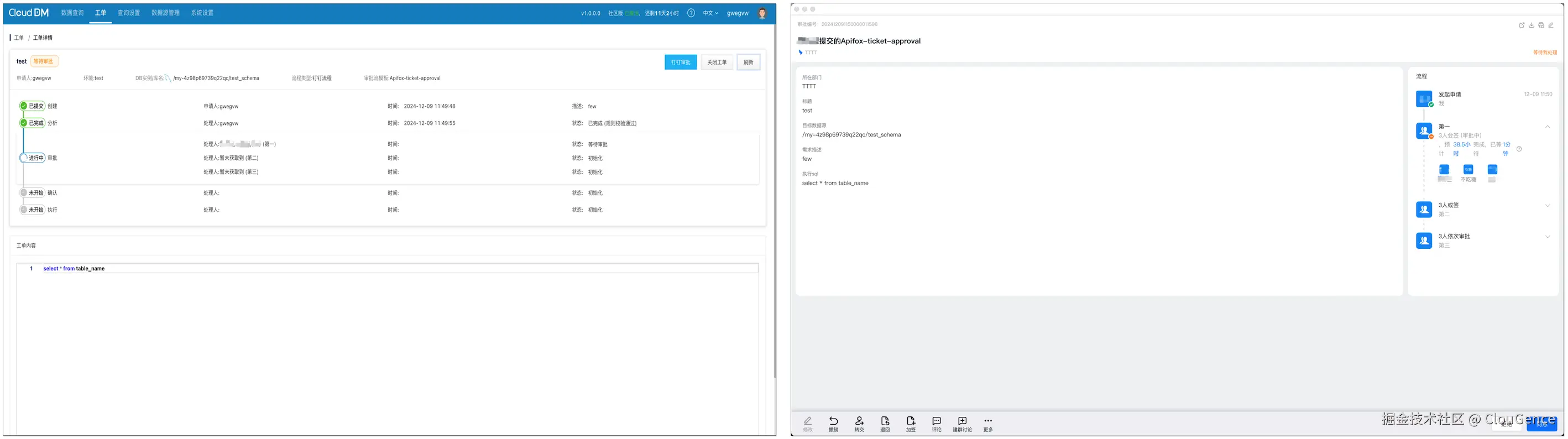The image size is (1568, 439).
Task: Click the gwegvw username in header
Action: pyautogui.click(x=738, y=13)
